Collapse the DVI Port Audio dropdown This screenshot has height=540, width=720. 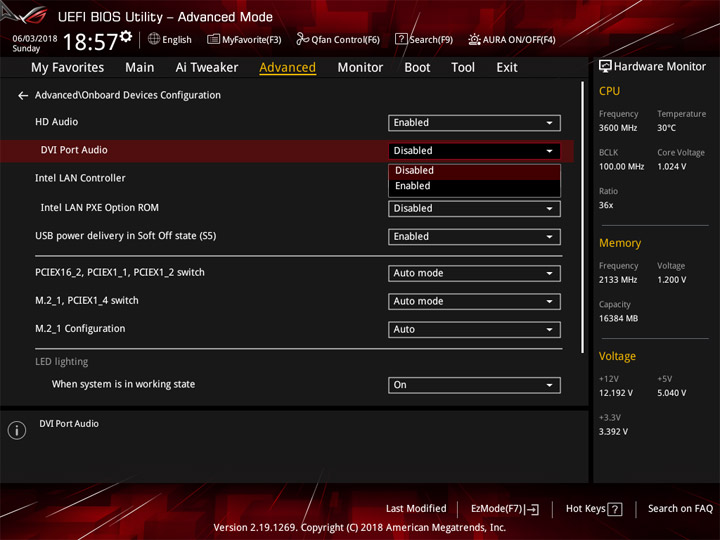(x=474, y=151)
